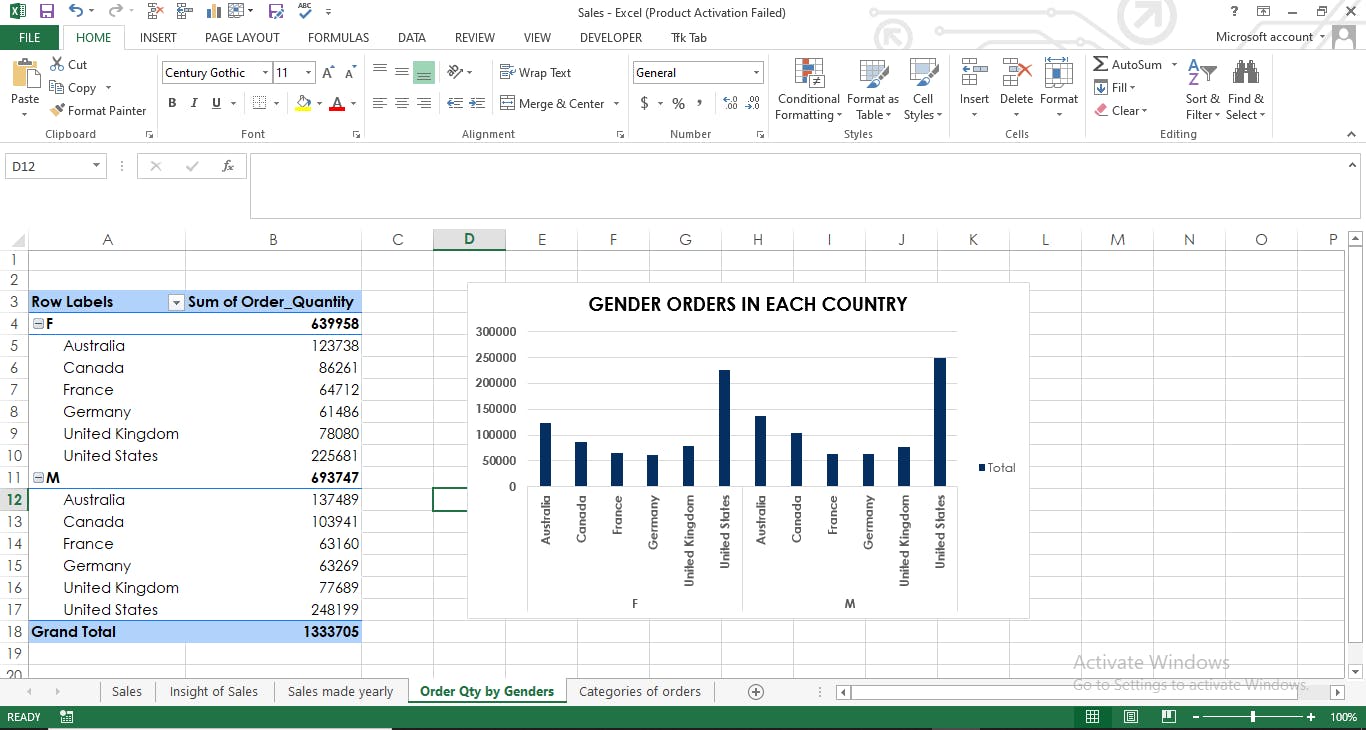Select the column D header
This screenshot has width=1366, height=730.
[x=469, y=239]
